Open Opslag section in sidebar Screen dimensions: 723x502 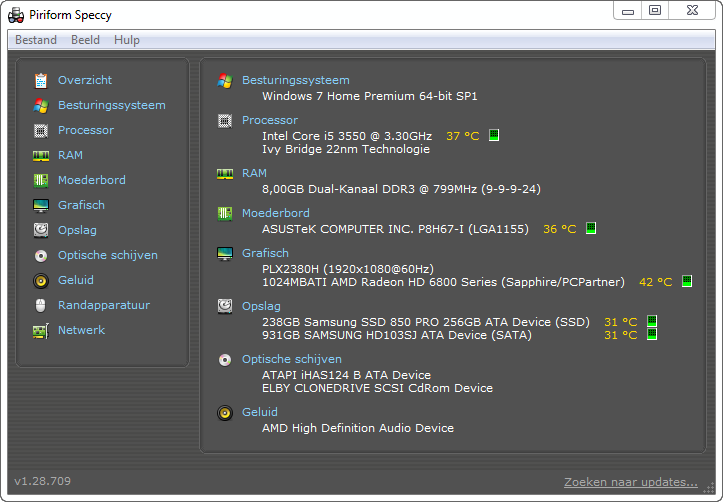coord(77,230)
